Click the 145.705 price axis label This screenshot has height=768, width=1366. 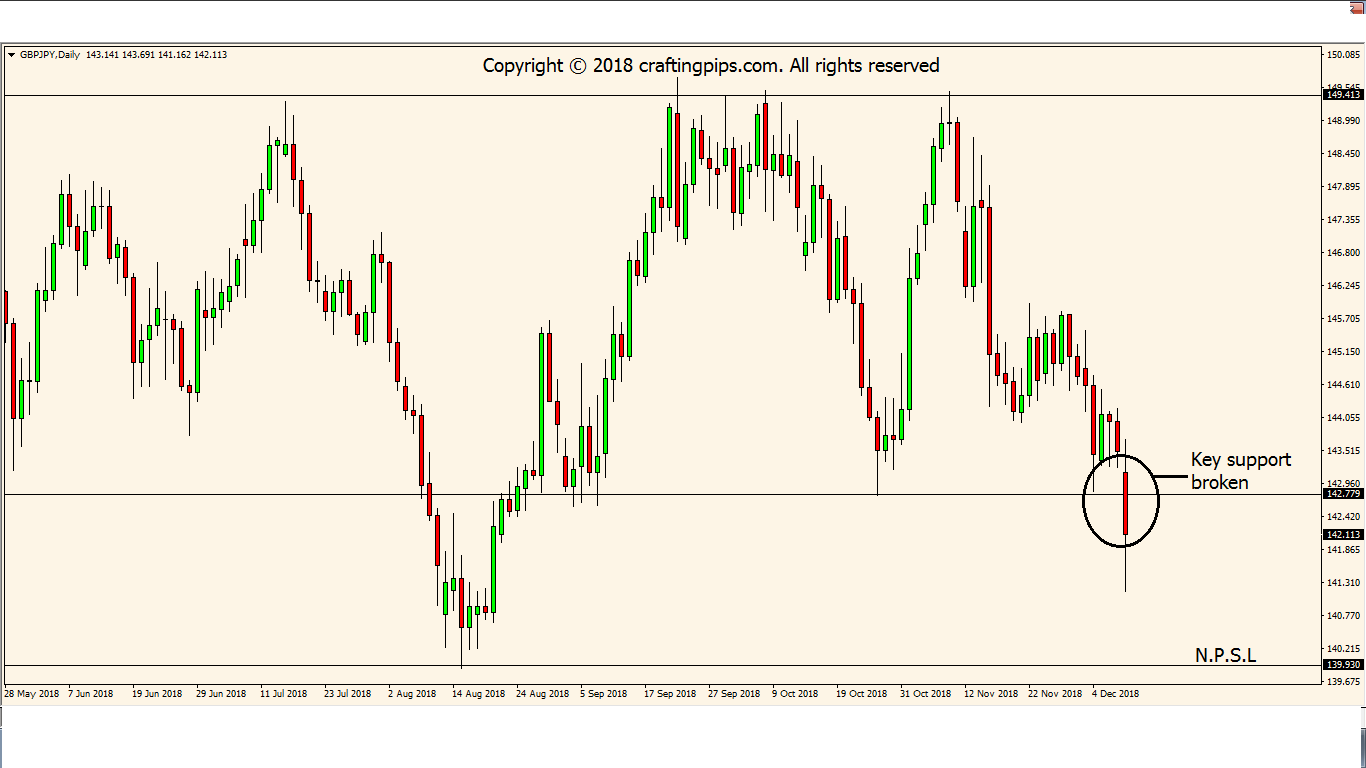coord(1344,319)
